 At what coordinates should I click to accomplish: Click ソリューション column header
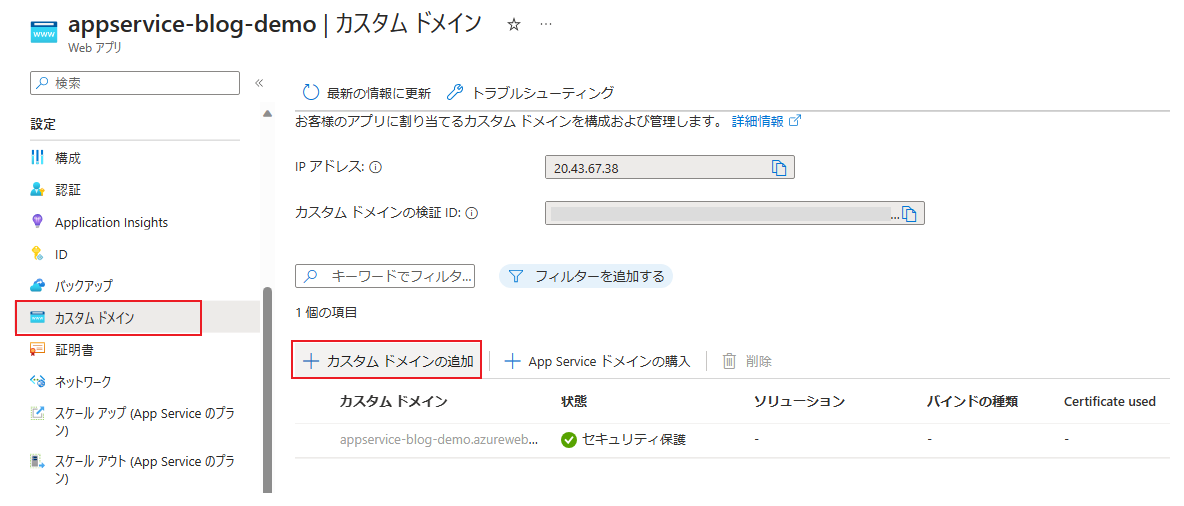click(799, 401)
